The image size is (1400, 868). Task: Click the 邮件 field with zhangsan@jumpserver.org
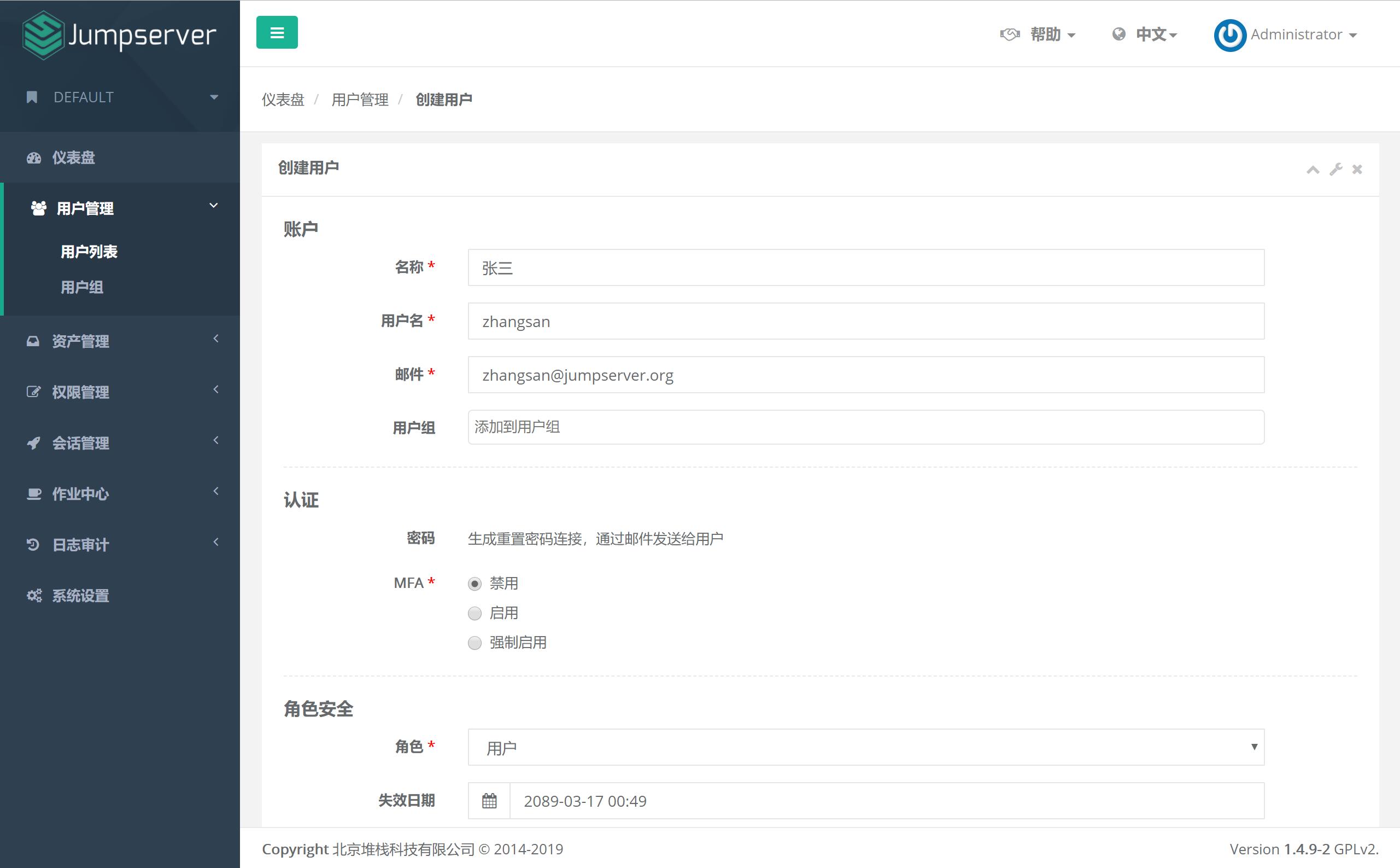pyautogui.click(x=866, y=375)
